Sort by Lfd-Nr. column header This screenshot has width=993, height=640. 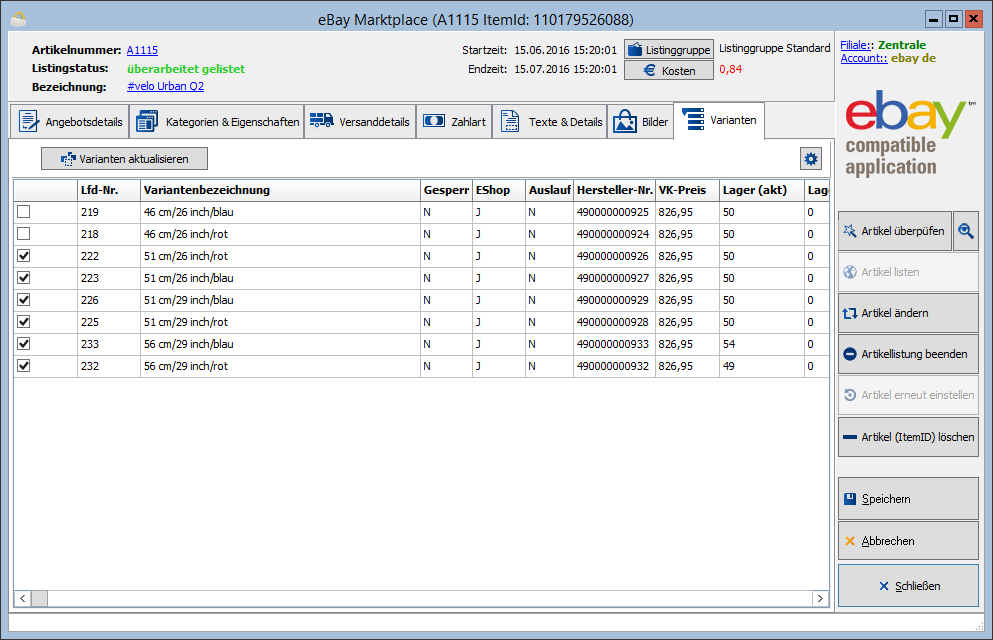108,190
